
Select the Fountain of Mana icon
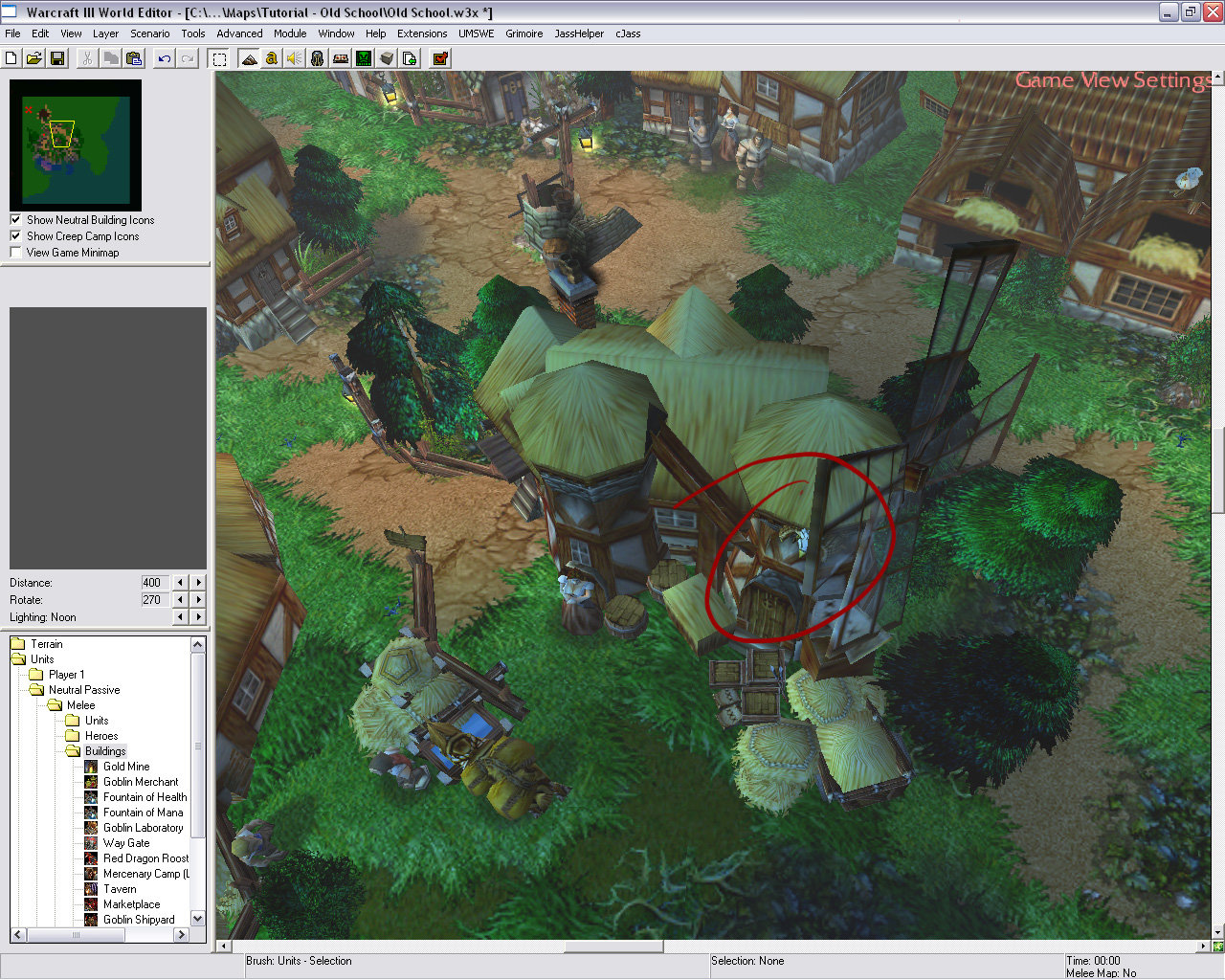(x=91, y=813)
